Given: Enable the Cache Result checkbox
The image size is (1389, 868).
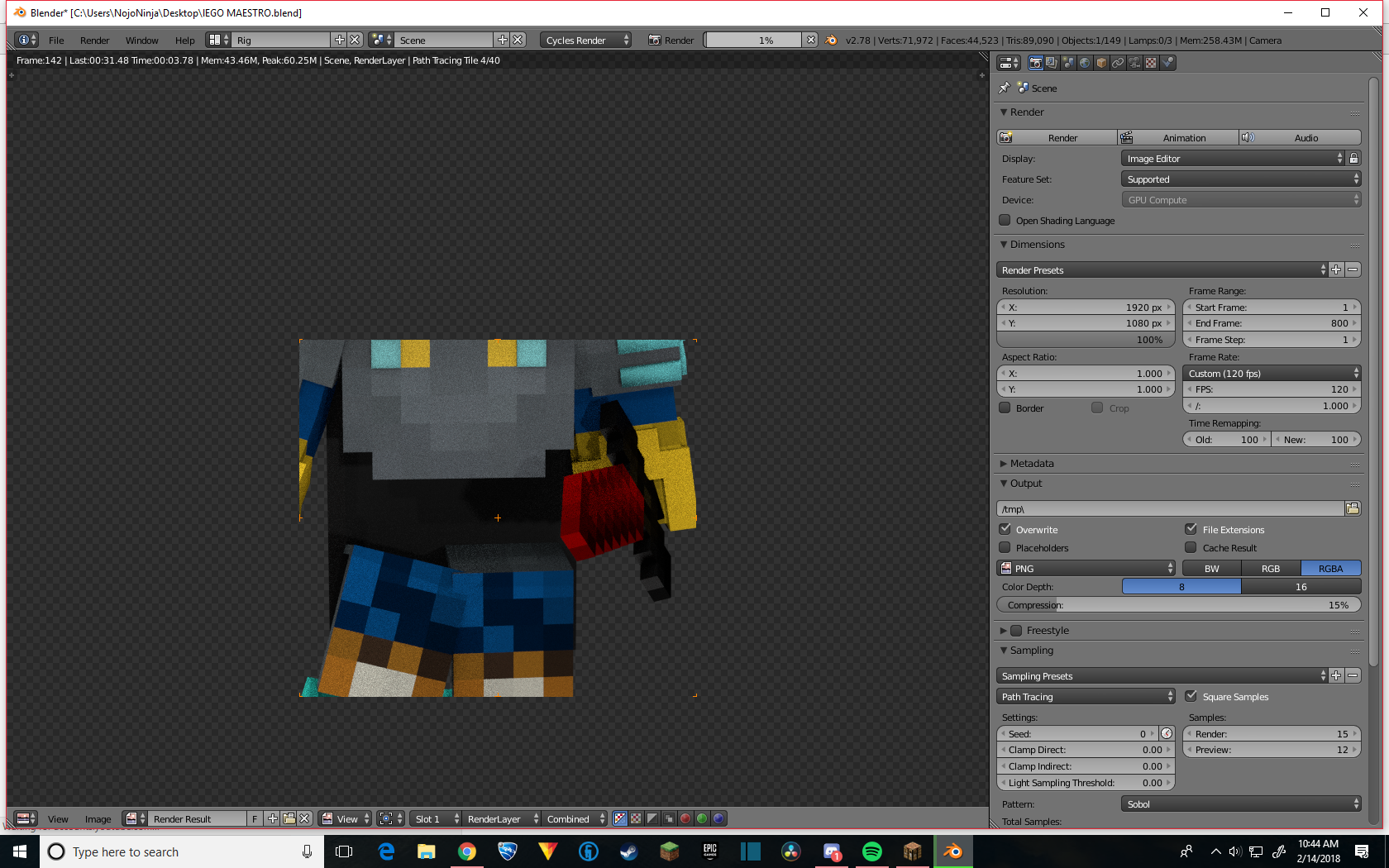Looking at the screenshot, I should 1191,547.
